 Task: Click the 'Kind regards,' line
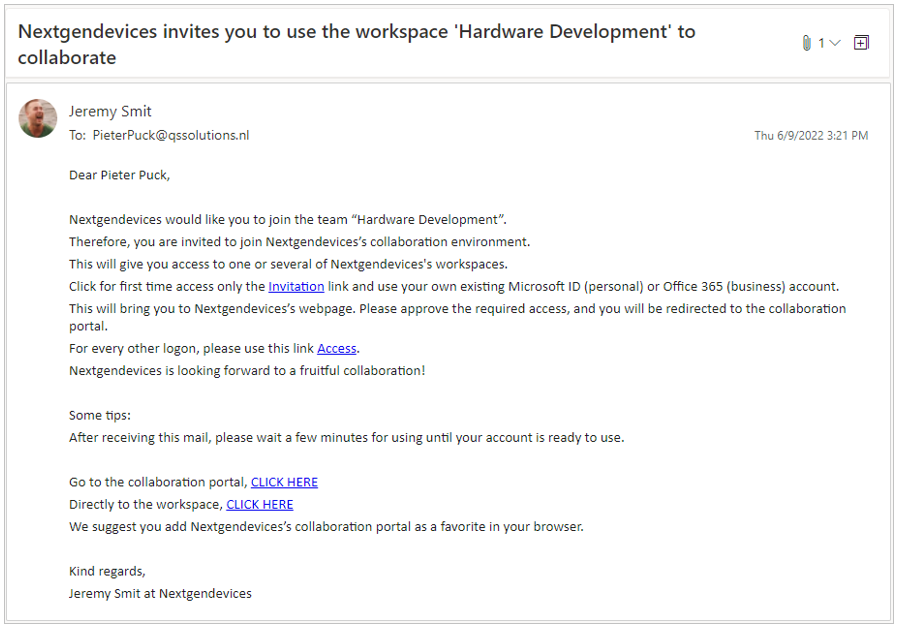(107, 571)
